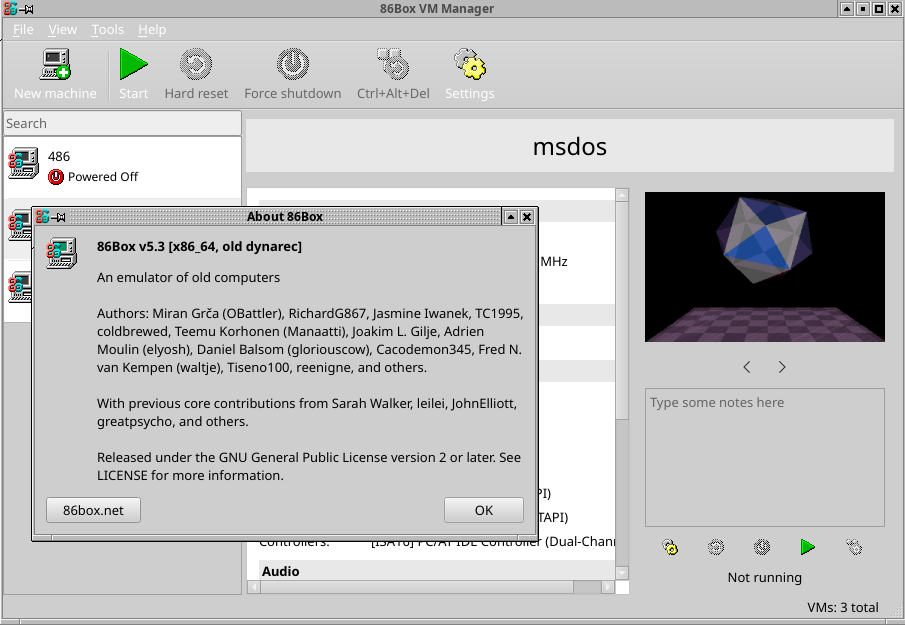The width and height of the screenshot is (905, 625).
Task: Click into the notes text area
Action: pyautogui.click(x=765, y=457)
